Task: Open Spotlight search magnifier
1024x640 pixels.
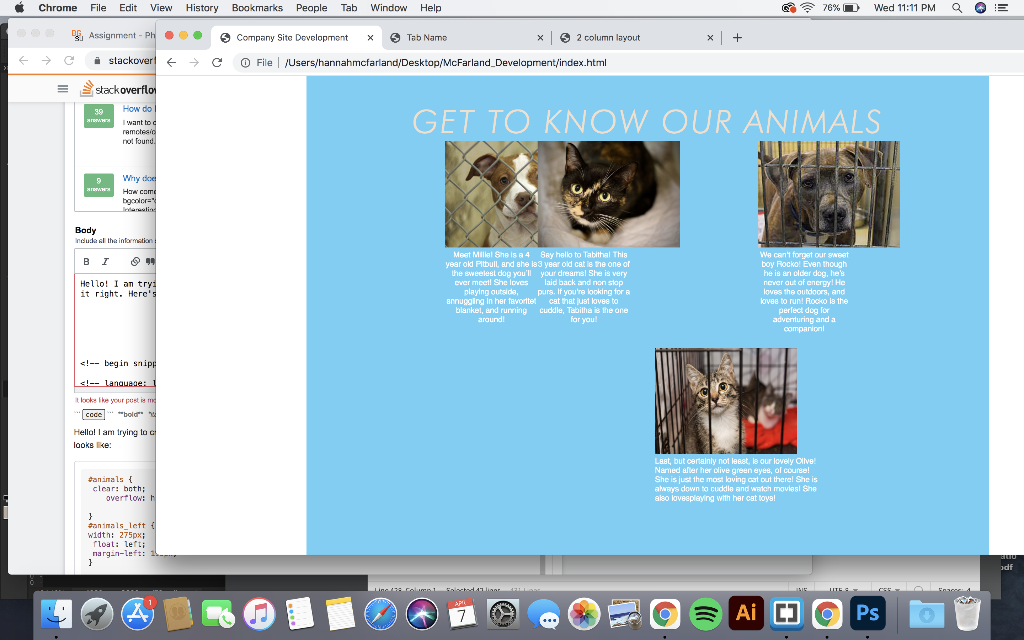Action: pyautogui.click(x=957, y=8)
